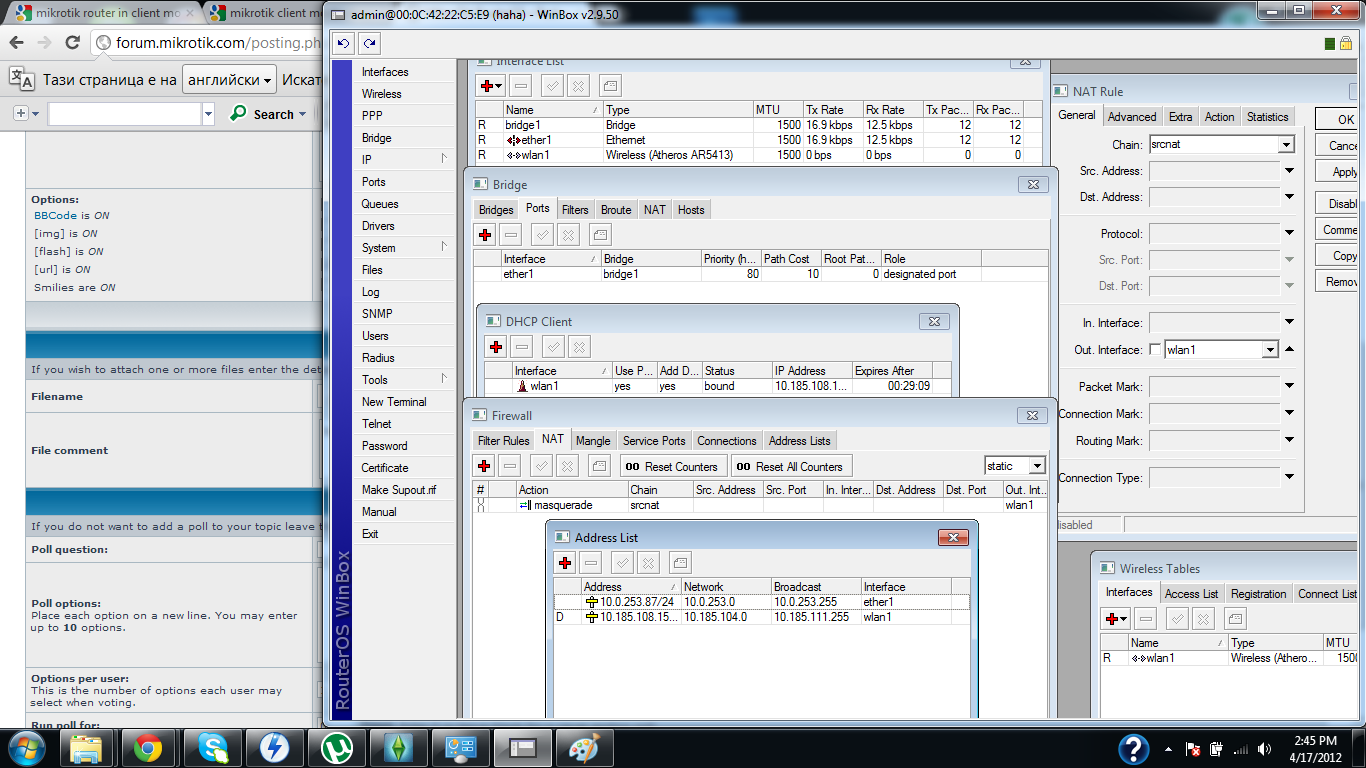Click the enable checkmark icon in Bridge window
This screenshot has height=768, width=1366.
(x=542, y=235)
